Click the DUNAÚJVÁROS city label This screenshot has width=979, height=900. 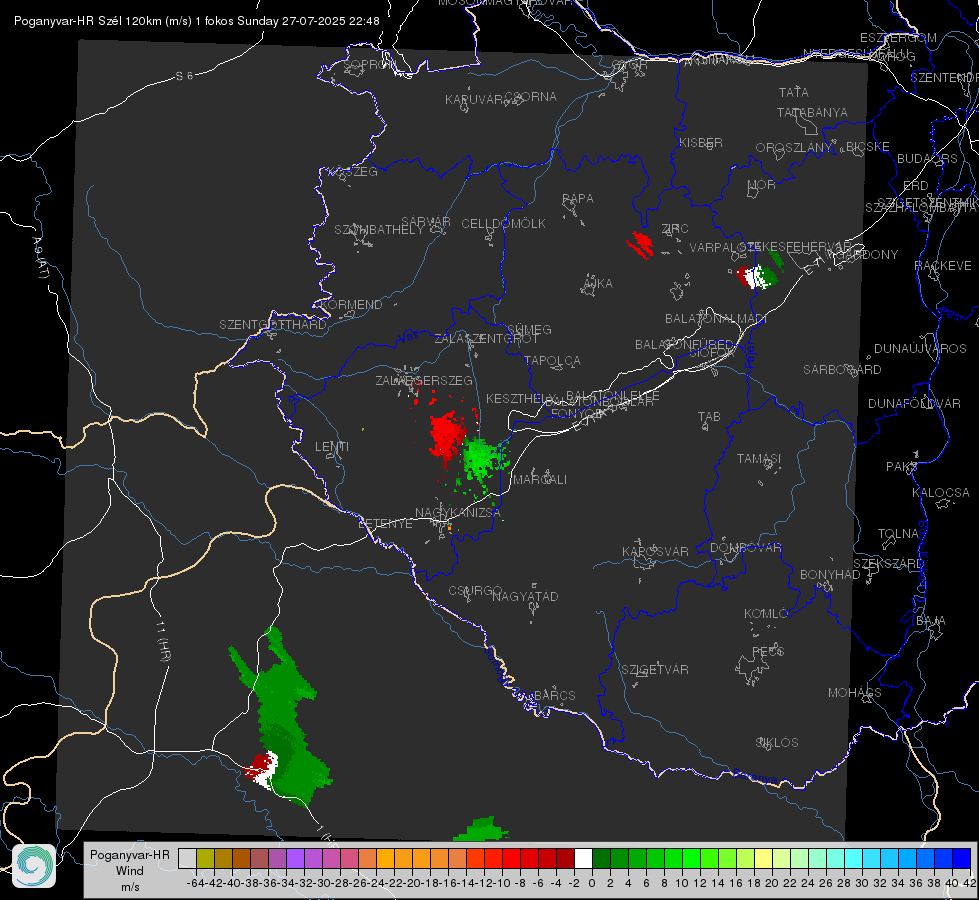click(x=920, y=349)
